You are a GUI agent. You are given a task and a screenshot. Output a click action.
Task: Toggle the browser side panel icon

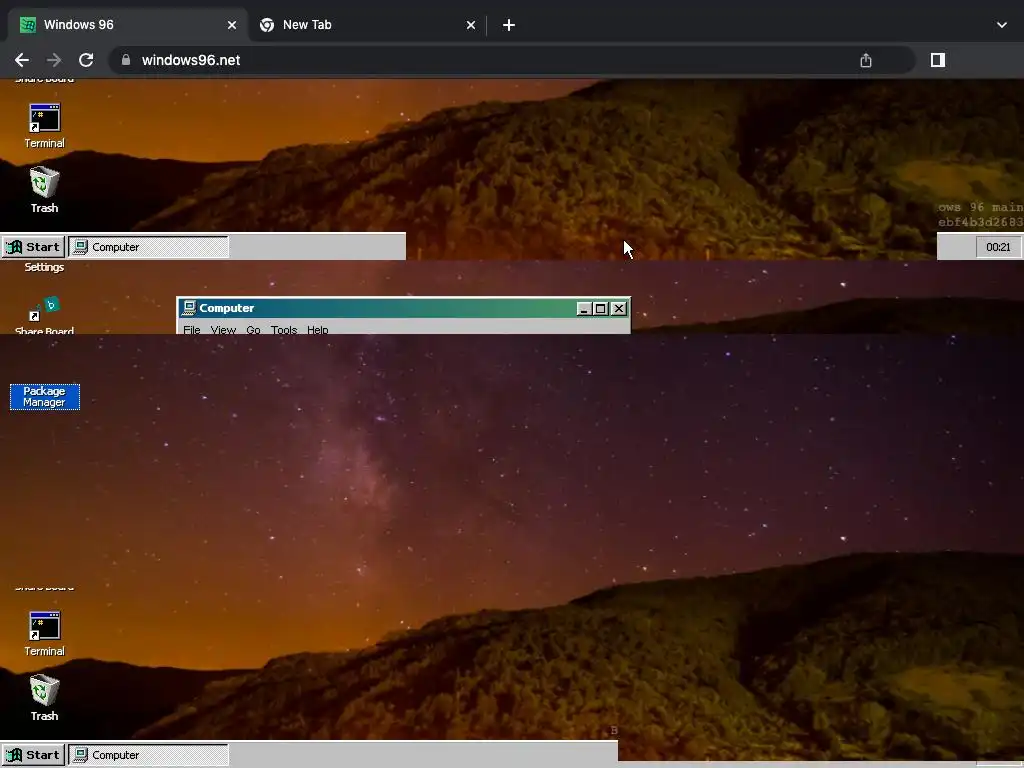coord(938,60)
